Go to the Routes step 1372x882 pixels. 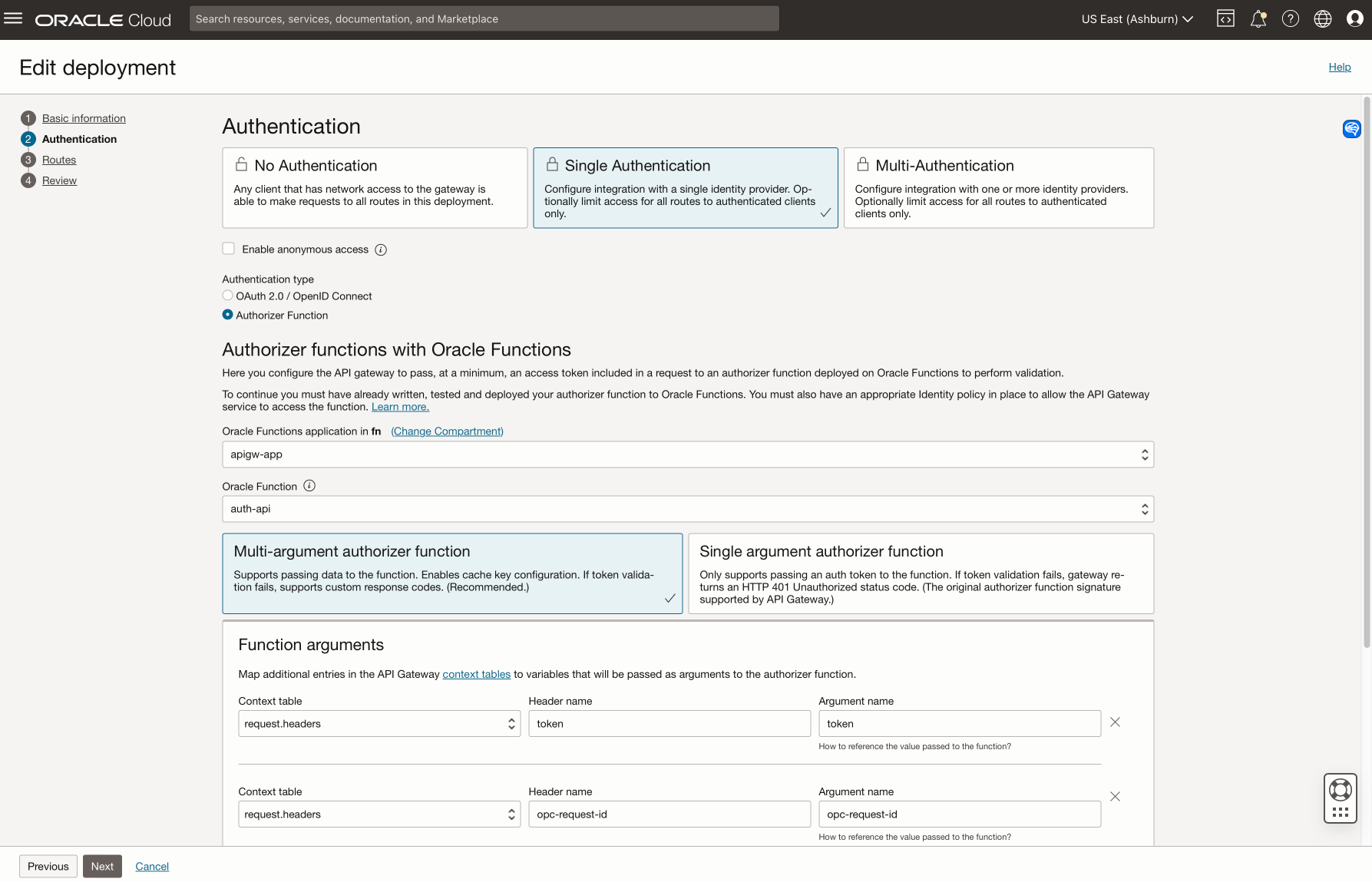[x=59, y=160]
